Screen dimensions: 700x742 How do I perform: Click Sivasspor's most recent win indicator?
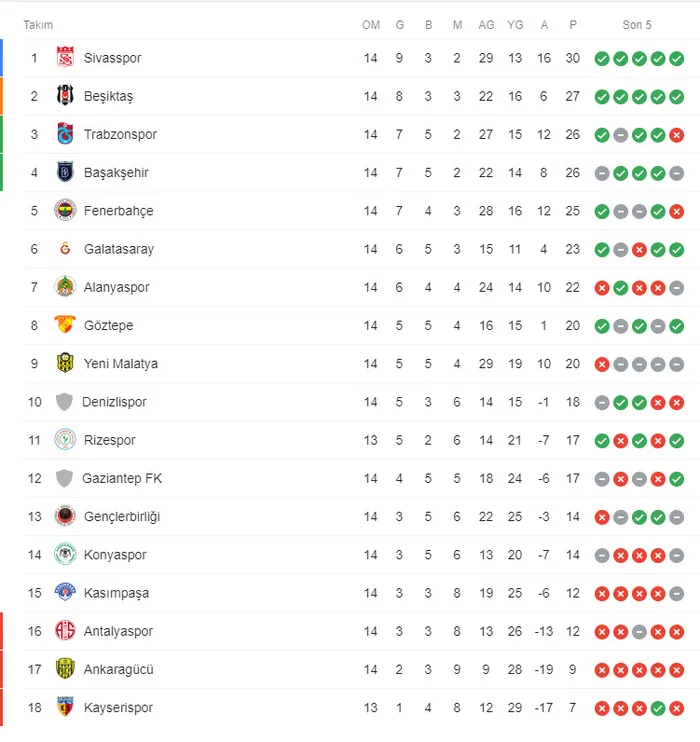tap(677, 58)
